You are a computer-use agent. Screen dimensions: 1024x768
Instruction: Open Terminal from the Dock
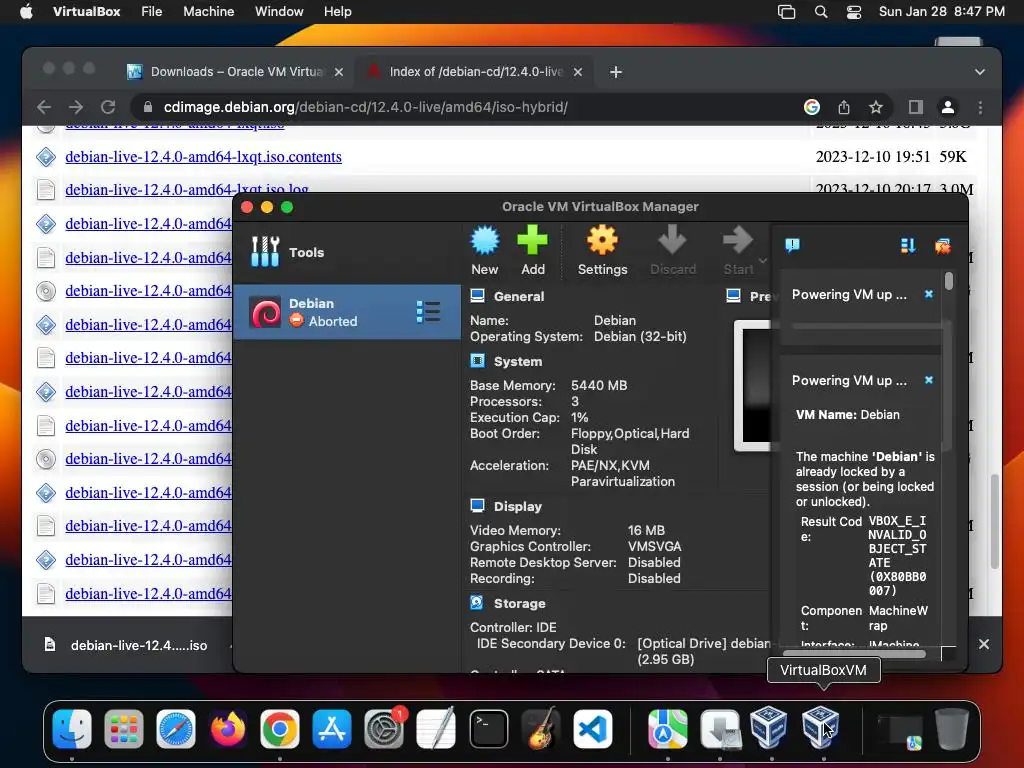[488, 729]
